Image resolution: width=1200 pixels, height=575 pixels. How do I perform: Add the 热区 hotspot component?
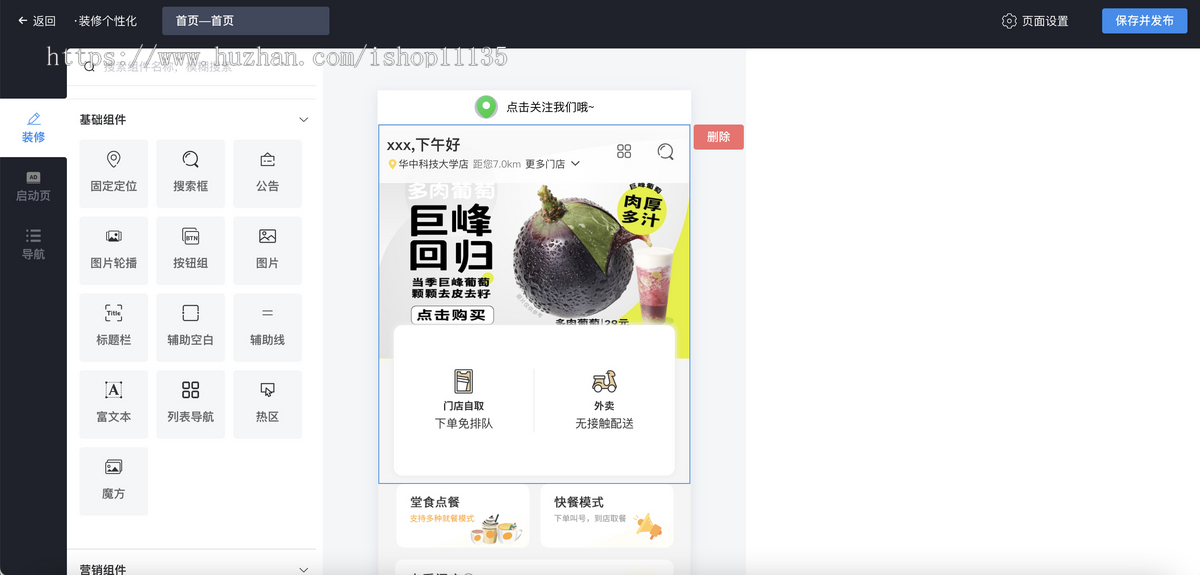267,404
